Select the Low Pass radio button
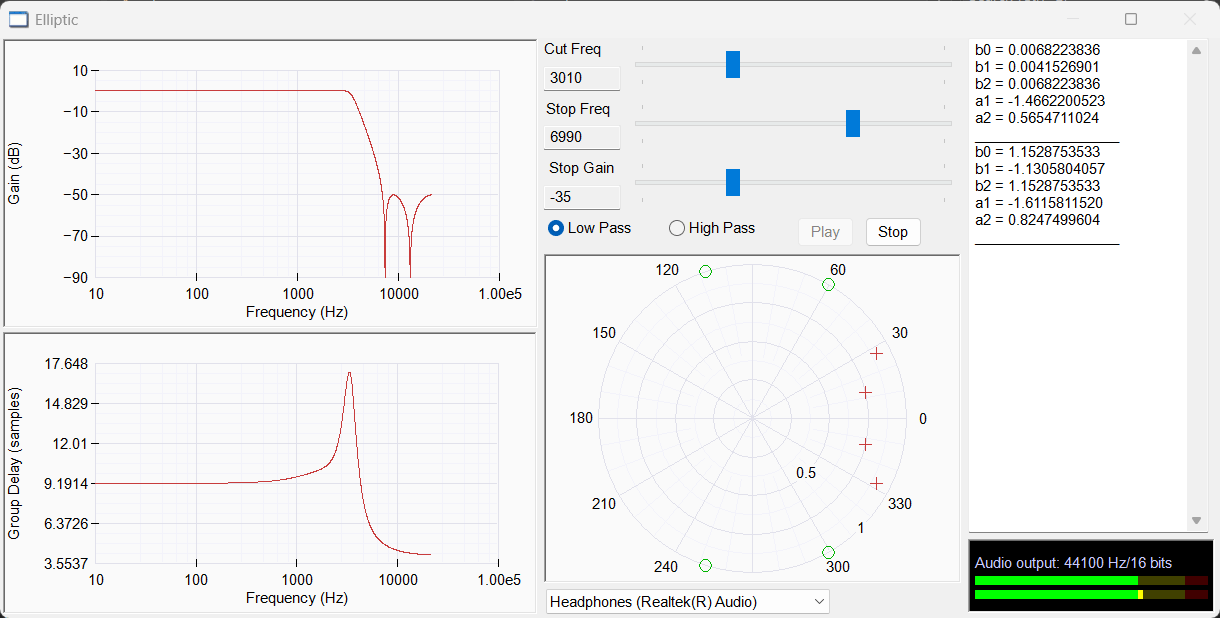 (590, 228)
